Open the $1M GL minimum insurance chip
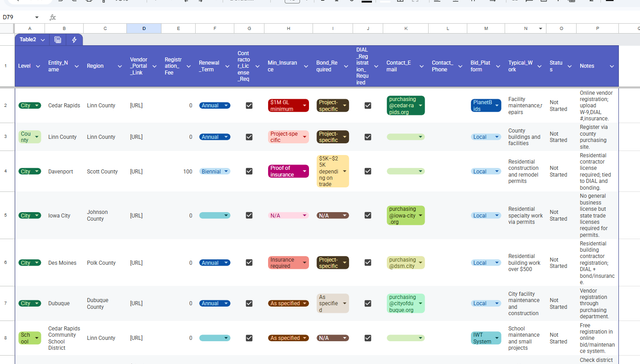 (x=288, y=105)
